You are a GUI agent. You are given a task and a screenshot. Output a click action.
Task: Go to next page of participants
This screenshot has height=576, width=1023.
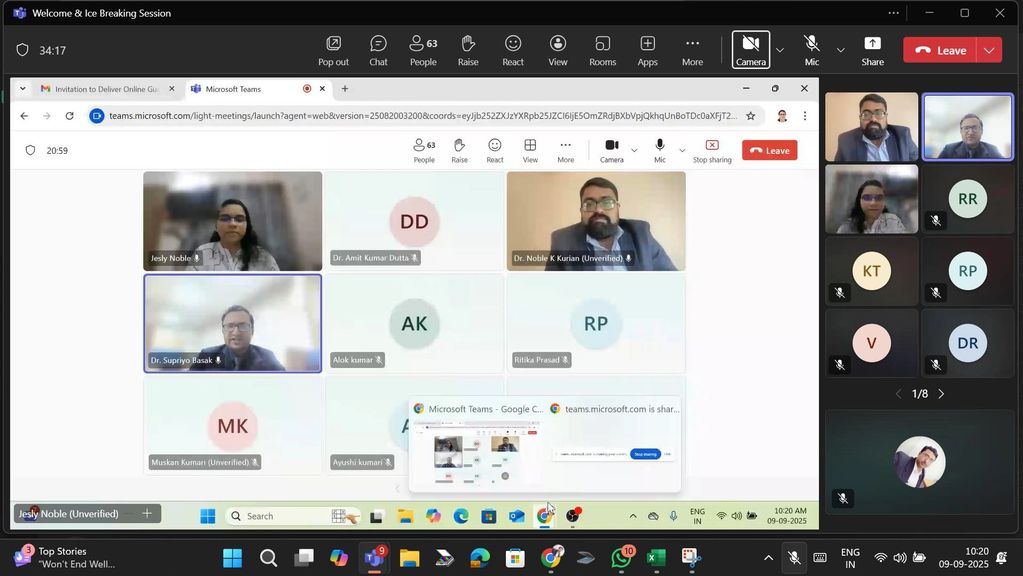tap(941, 394)
